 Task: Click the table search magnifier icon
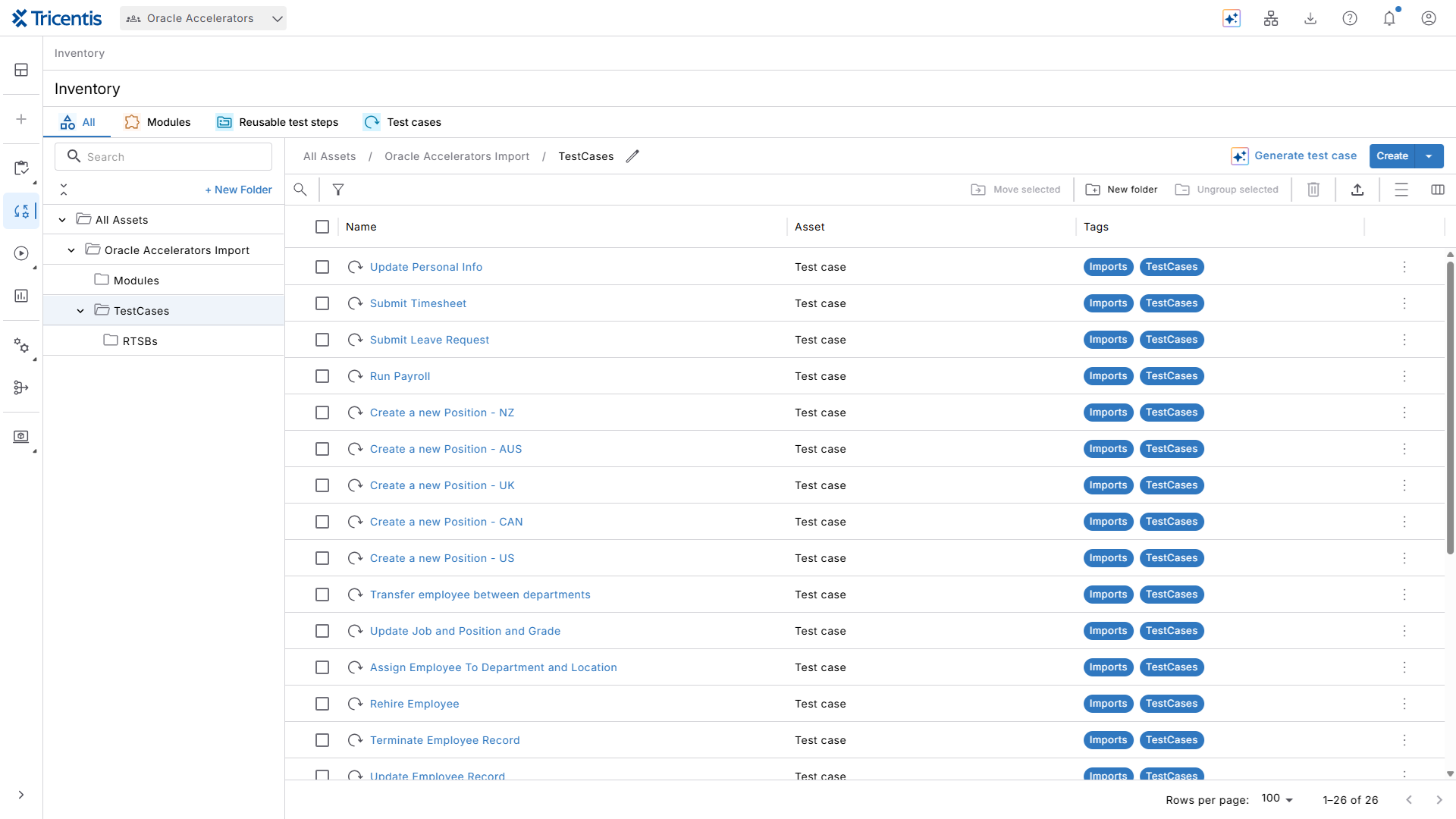point(300,190)
